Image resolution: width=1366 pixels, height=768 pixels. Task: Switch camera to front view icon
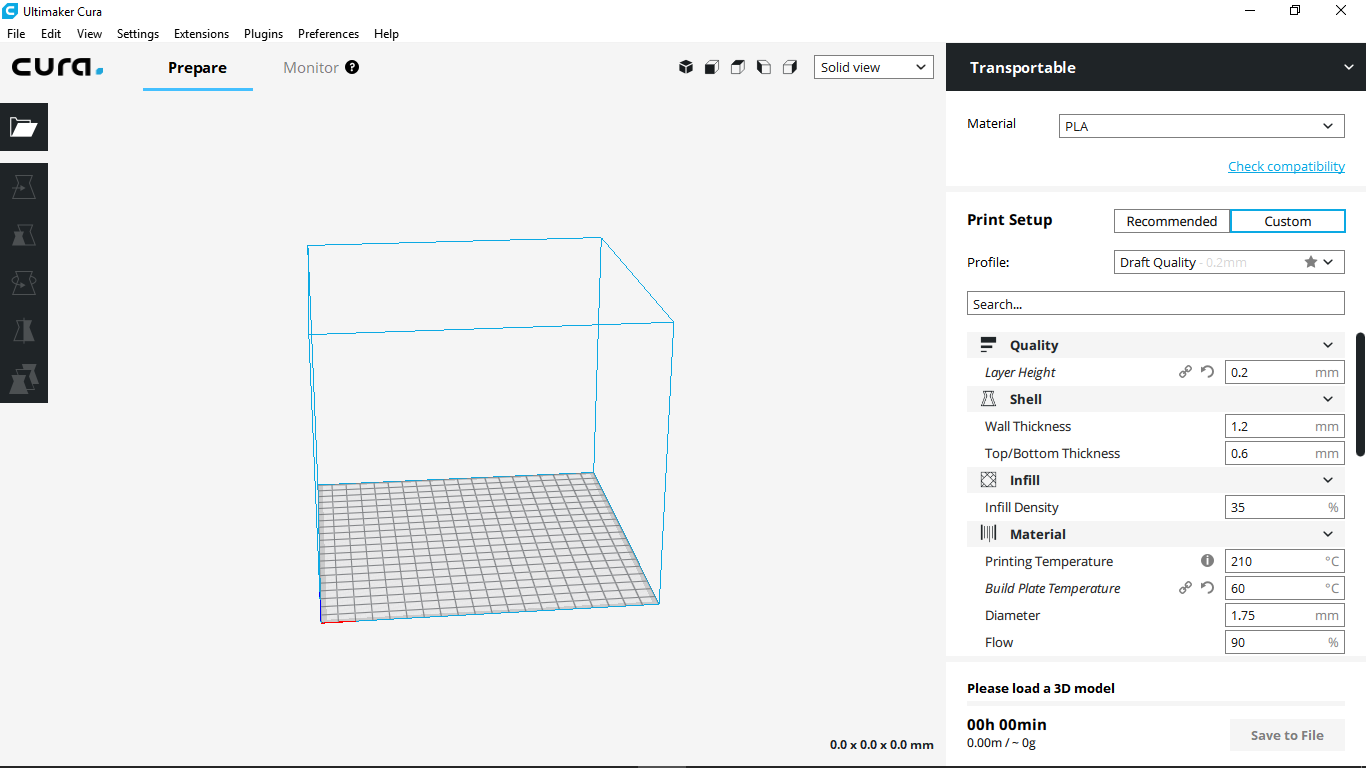(x=712, y=67)
